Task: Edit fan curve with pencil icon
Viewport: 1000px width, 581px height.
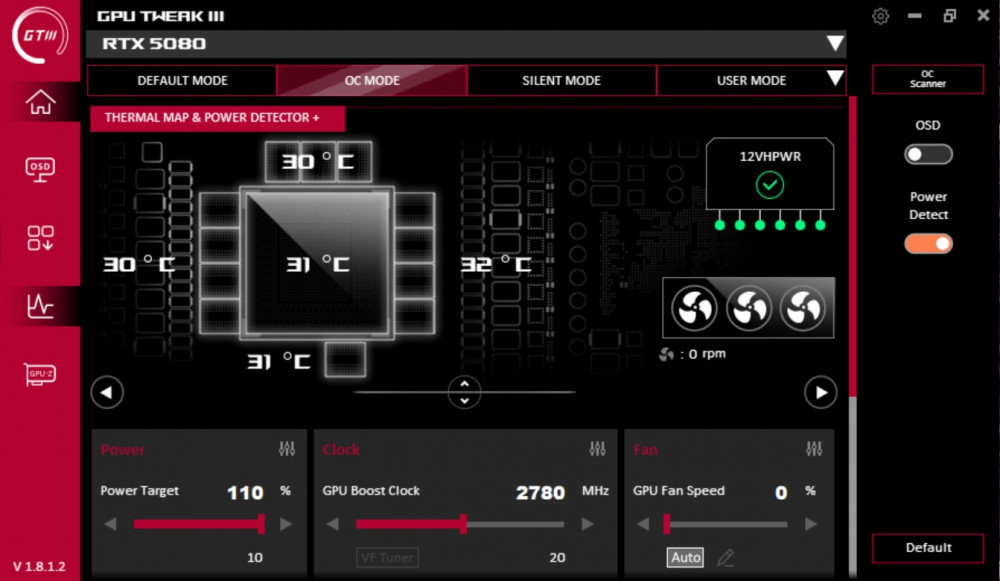Action: pos(725,557)
